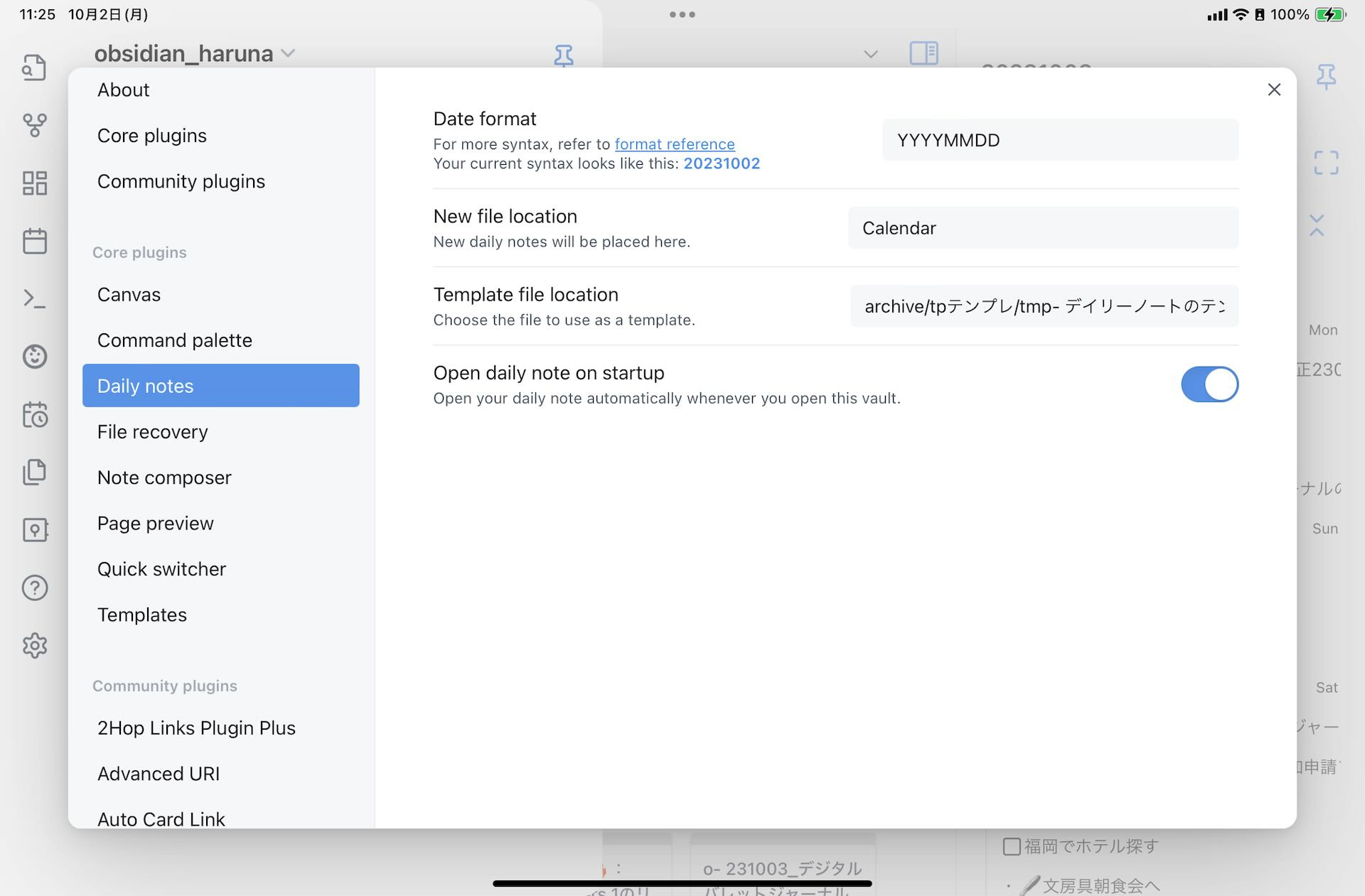The image size is (1365, 896).
Task: Open the format reference link
Action: (674, 144)
